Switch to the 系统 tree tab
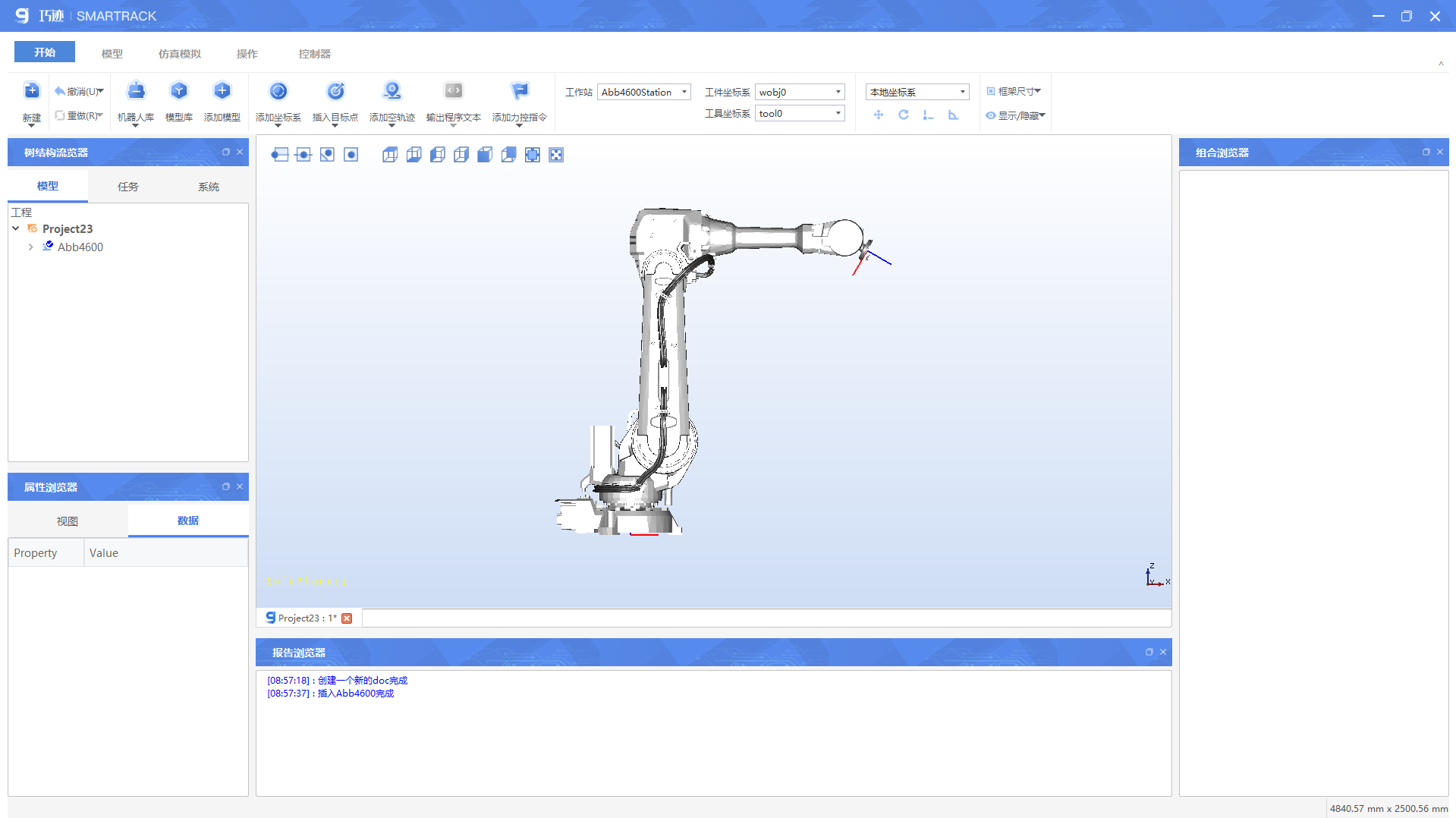This screenshot has width=1456, height=818. (x=209, y=187)
